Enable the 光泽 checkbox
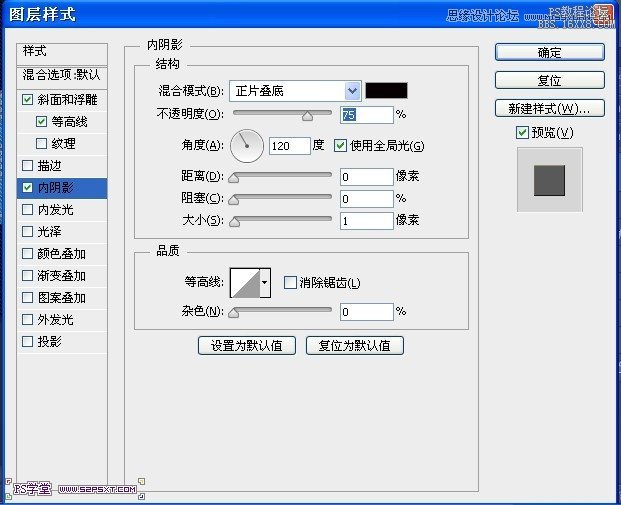 click(27, 231)
